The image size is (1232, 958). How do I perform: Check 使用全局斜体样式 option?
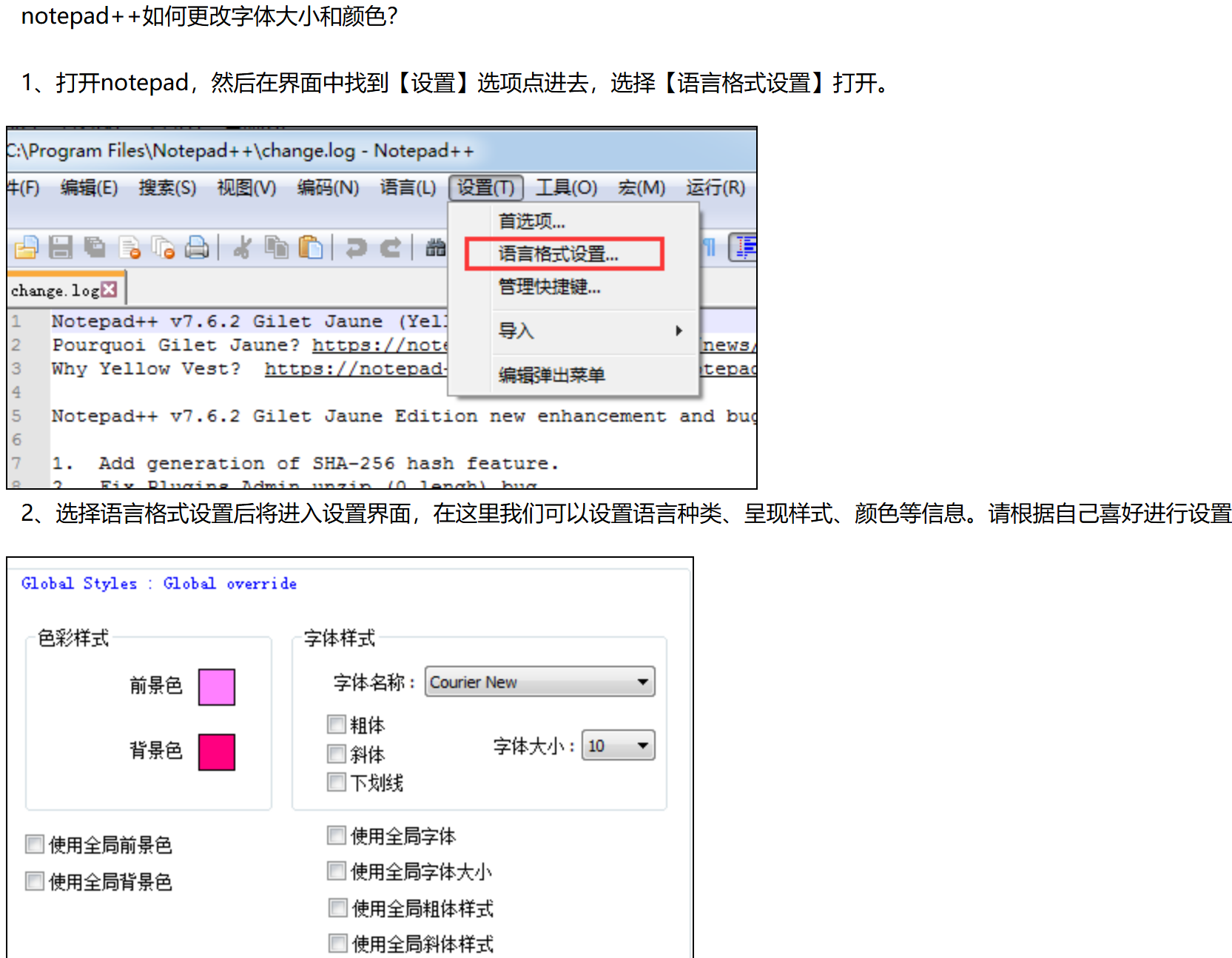338,943
